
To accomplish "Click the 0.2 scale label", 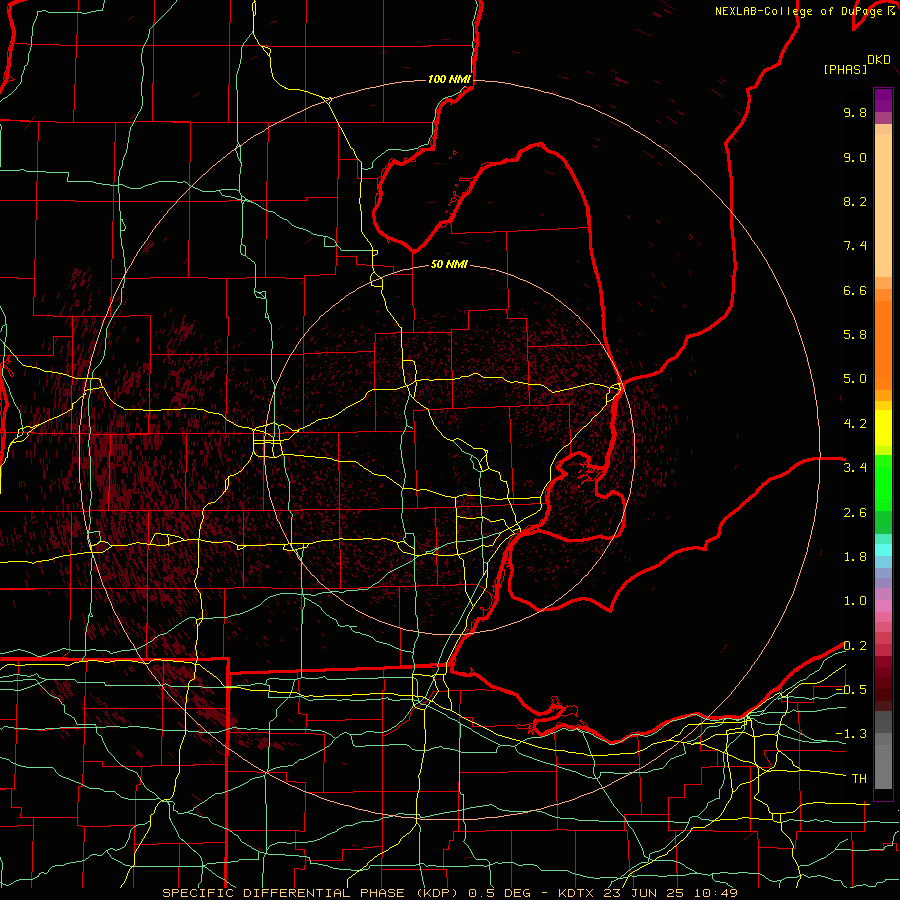I will (x=855, y=646).
